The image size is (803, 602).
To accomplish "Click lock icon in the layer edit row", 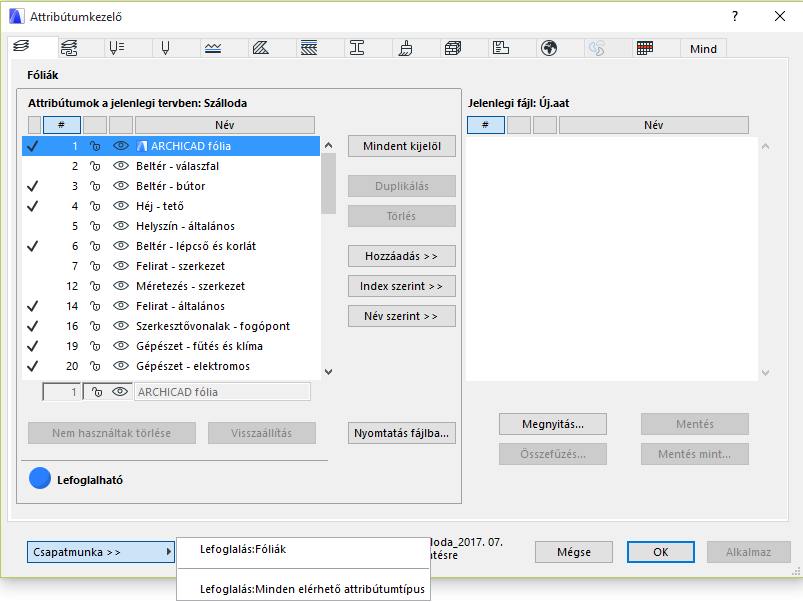I will coord(96,392).
